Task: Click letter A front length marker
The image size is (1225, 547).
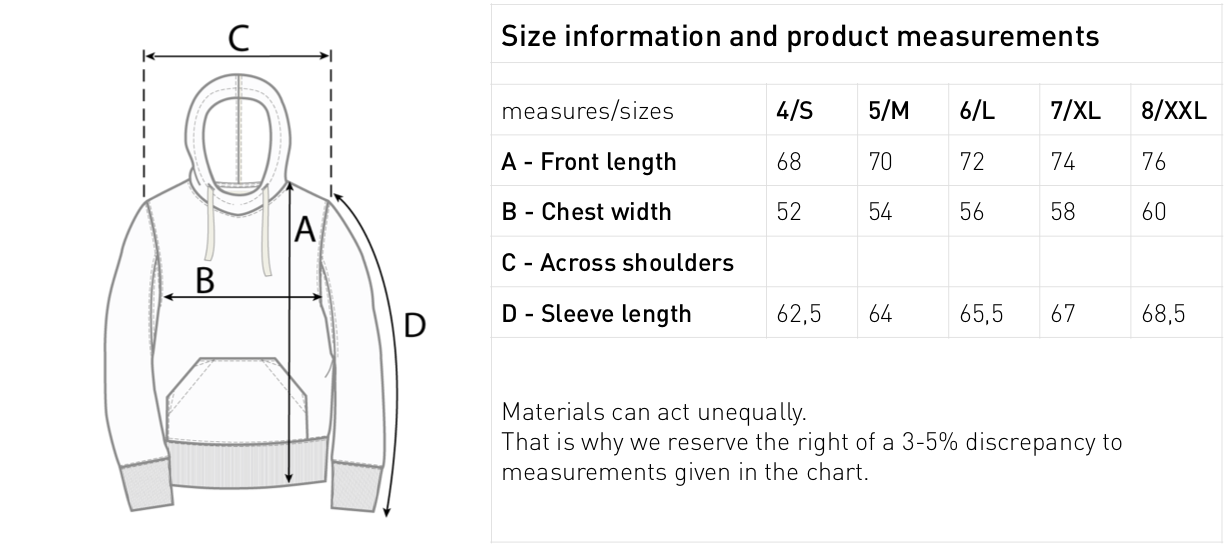Action: (304, 230)
